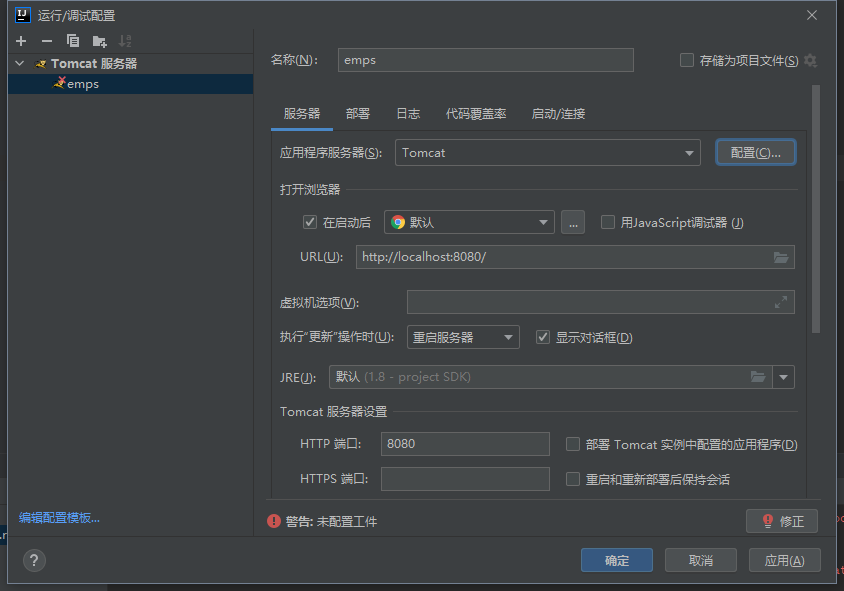The image size is (844, 591).
Task: Close the run/debug configuration dialog
Action: [812, 15]
